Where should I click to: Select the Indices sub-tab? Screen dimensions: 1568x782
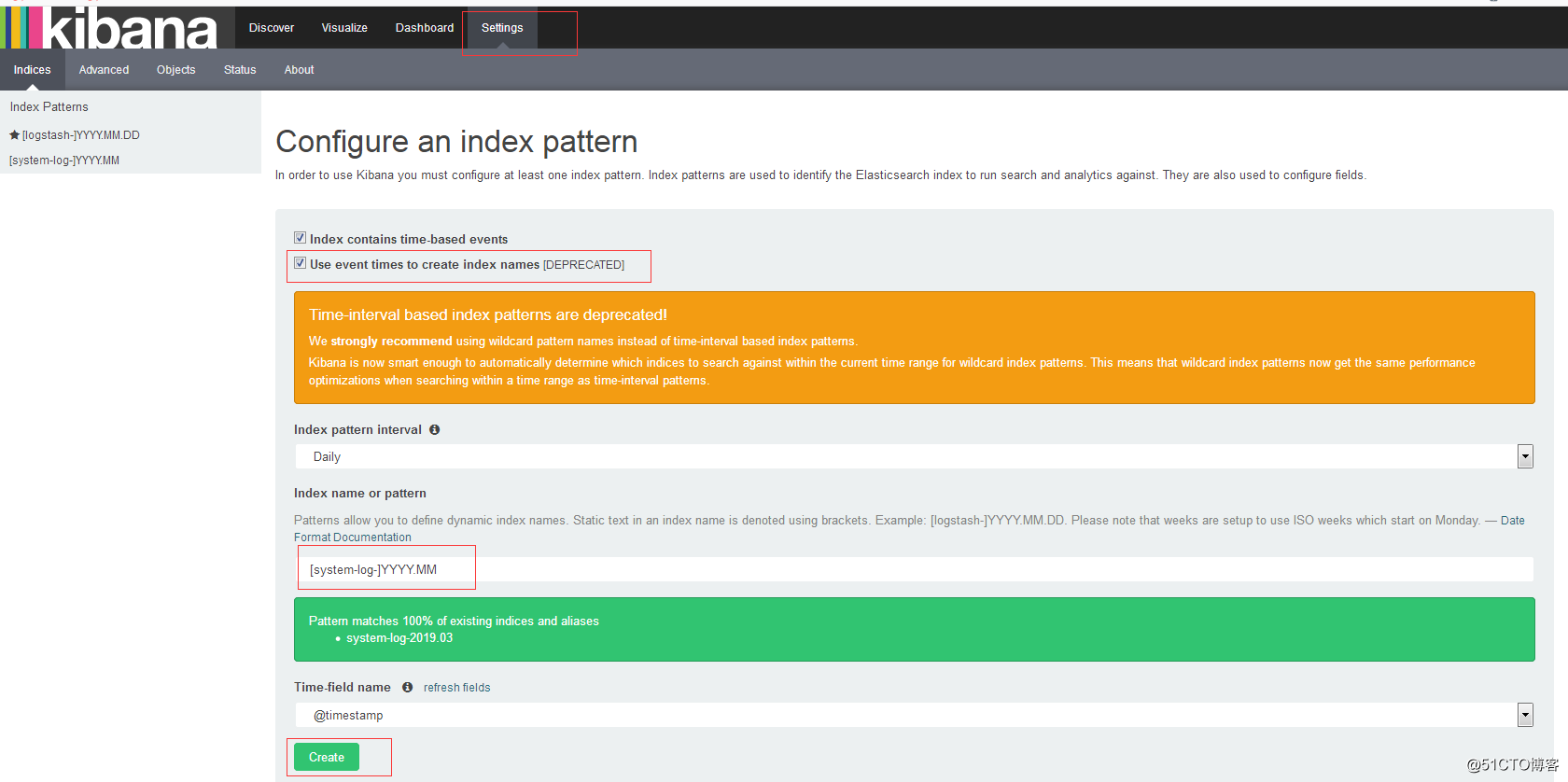[33, 70]
